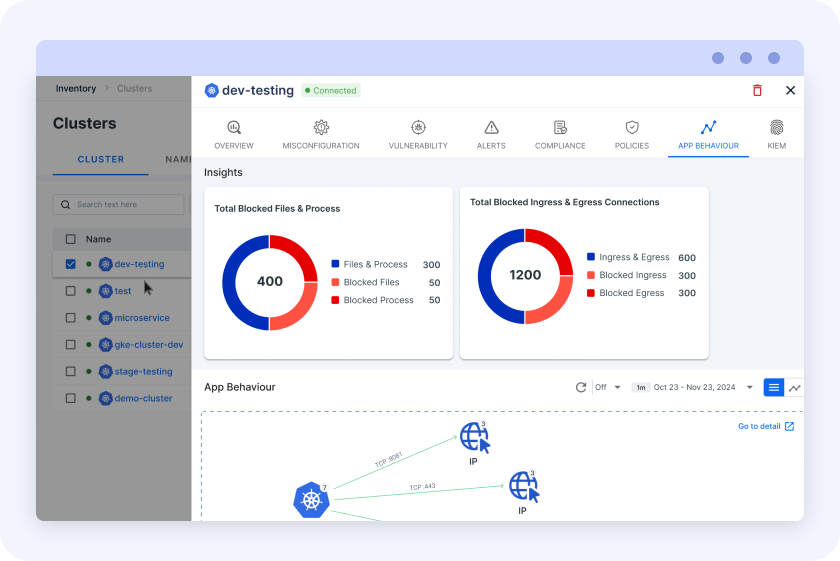Check the microservice cluster checkbox
The width and height of the screenshot is (840, 561).
pos(70,318)
